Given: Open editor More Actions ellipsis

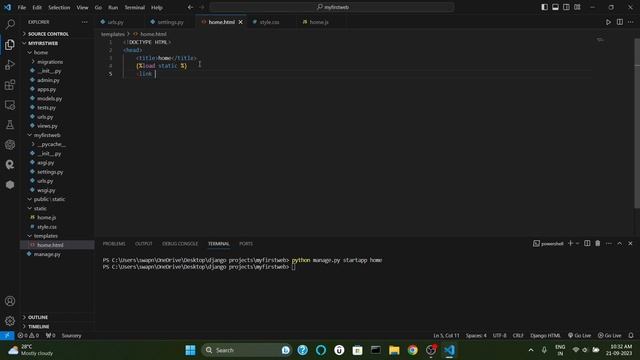Looking at the screenshot, I should coord(631,22).
